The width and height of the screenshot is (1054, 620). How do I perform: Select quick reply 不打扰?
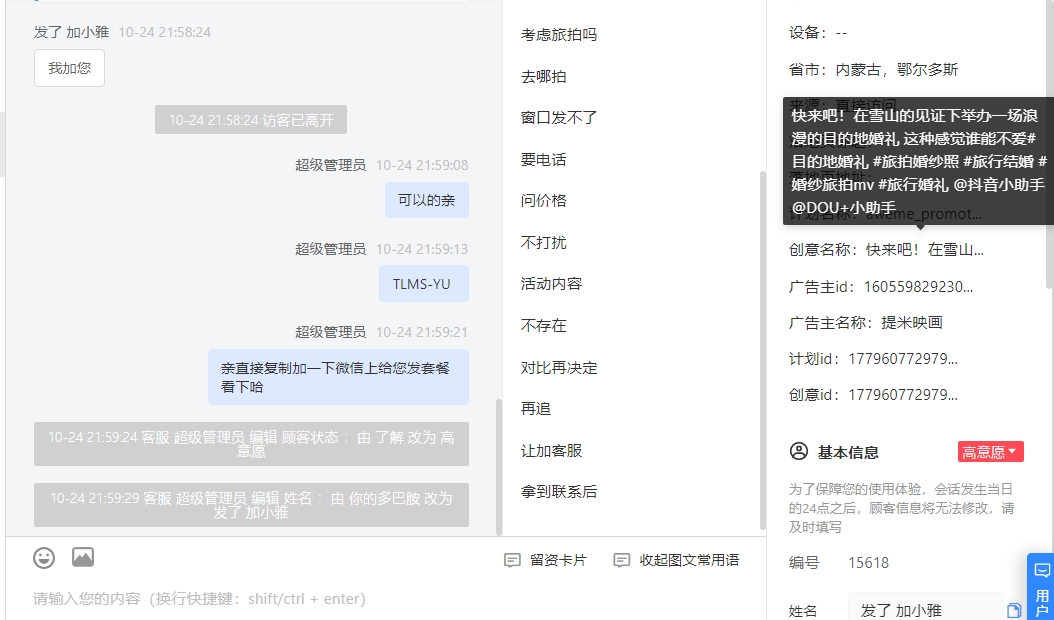[543, 242]
